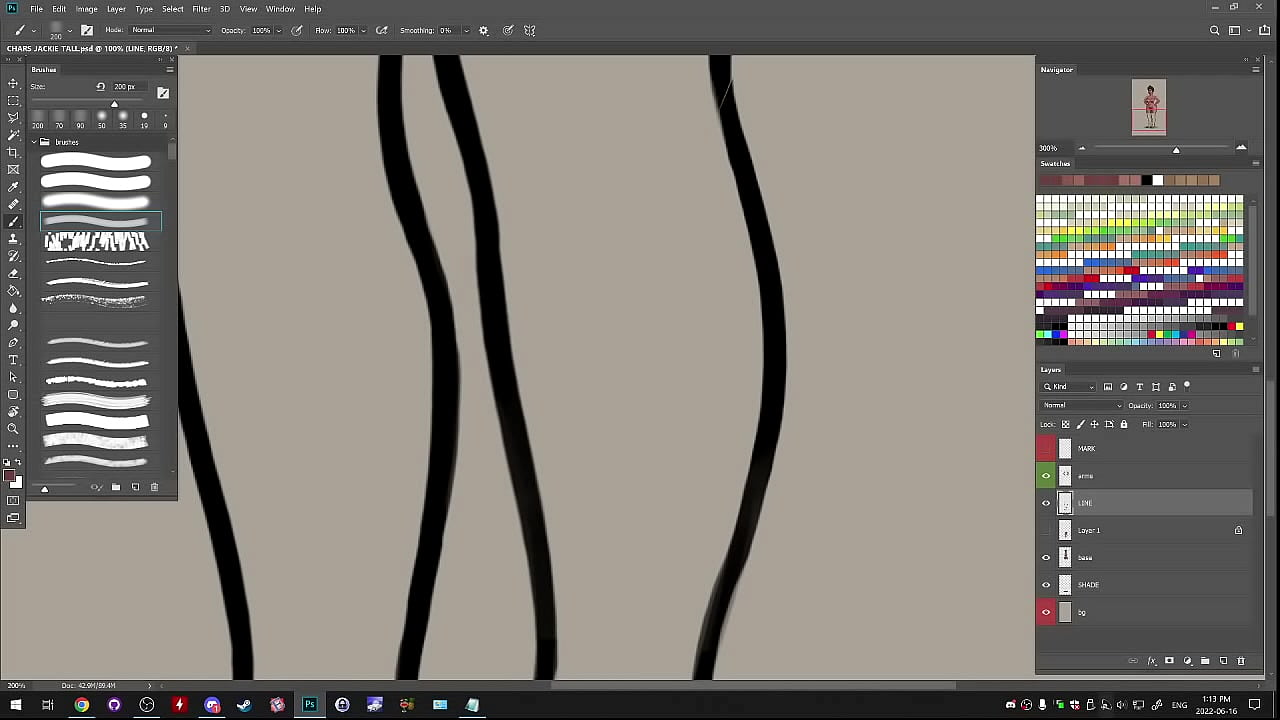The image size is (1280, 720).
Task: Collapse the brushes folder group
Action: click(x=34, y=142)
